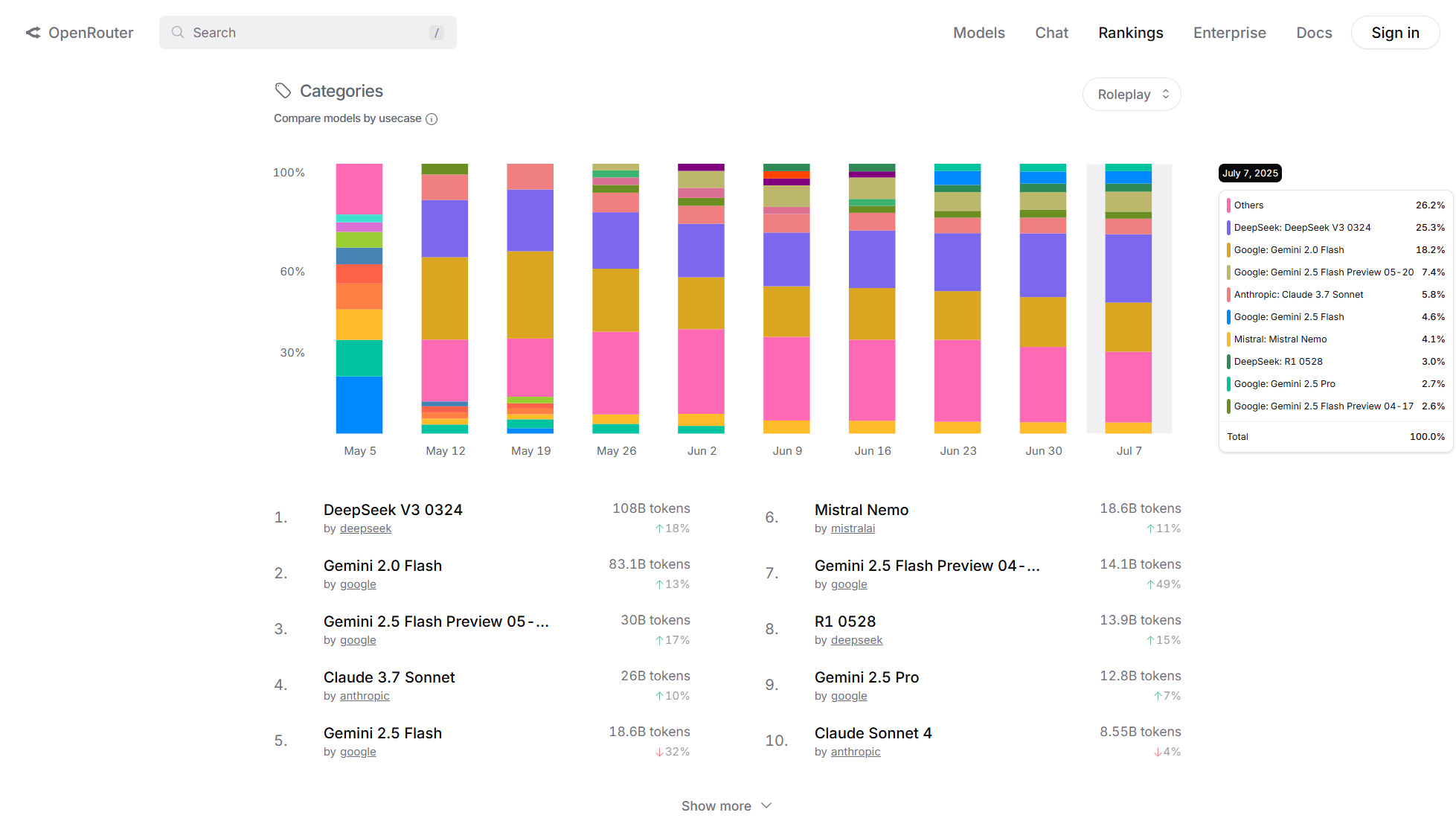This screenshot has height=821, width=1456.
Task: Click the Jun 16 chart bar
Action: tap(872, 298)
